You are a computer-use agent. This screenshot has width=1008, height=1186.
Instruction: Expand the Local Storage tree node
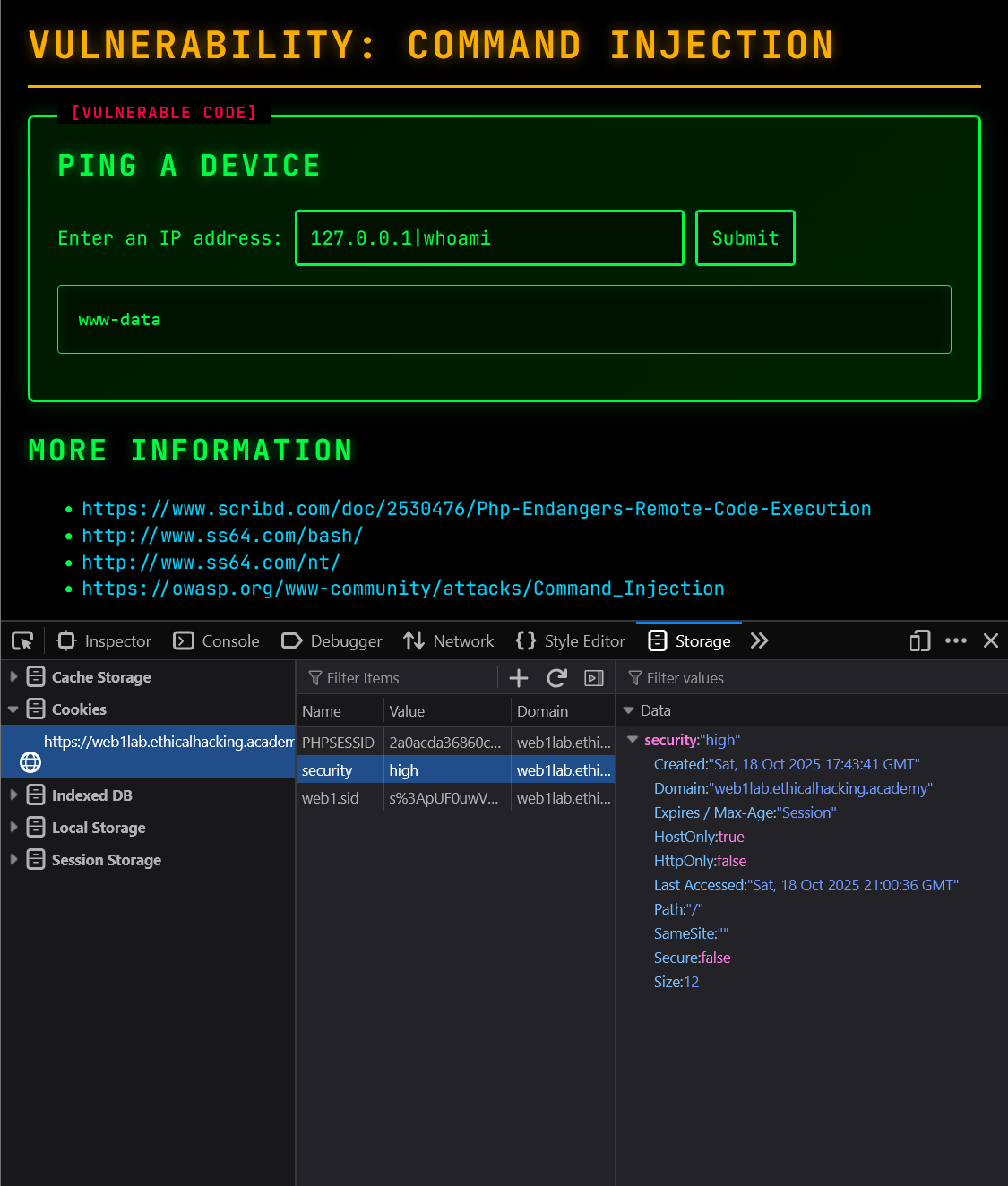(13, 828)
